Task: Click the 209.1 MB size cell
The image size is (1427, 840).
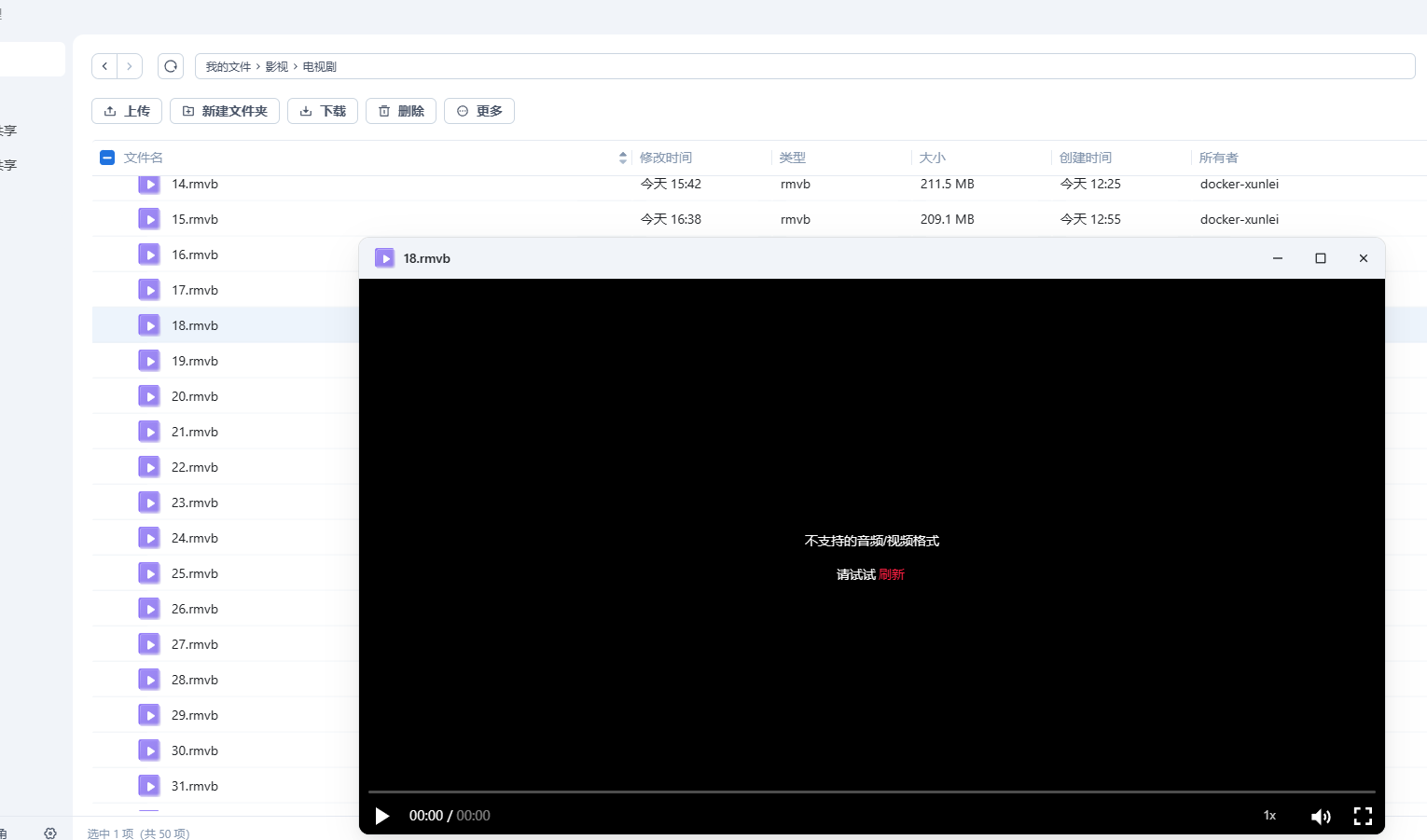Action: tap(948, 219)
